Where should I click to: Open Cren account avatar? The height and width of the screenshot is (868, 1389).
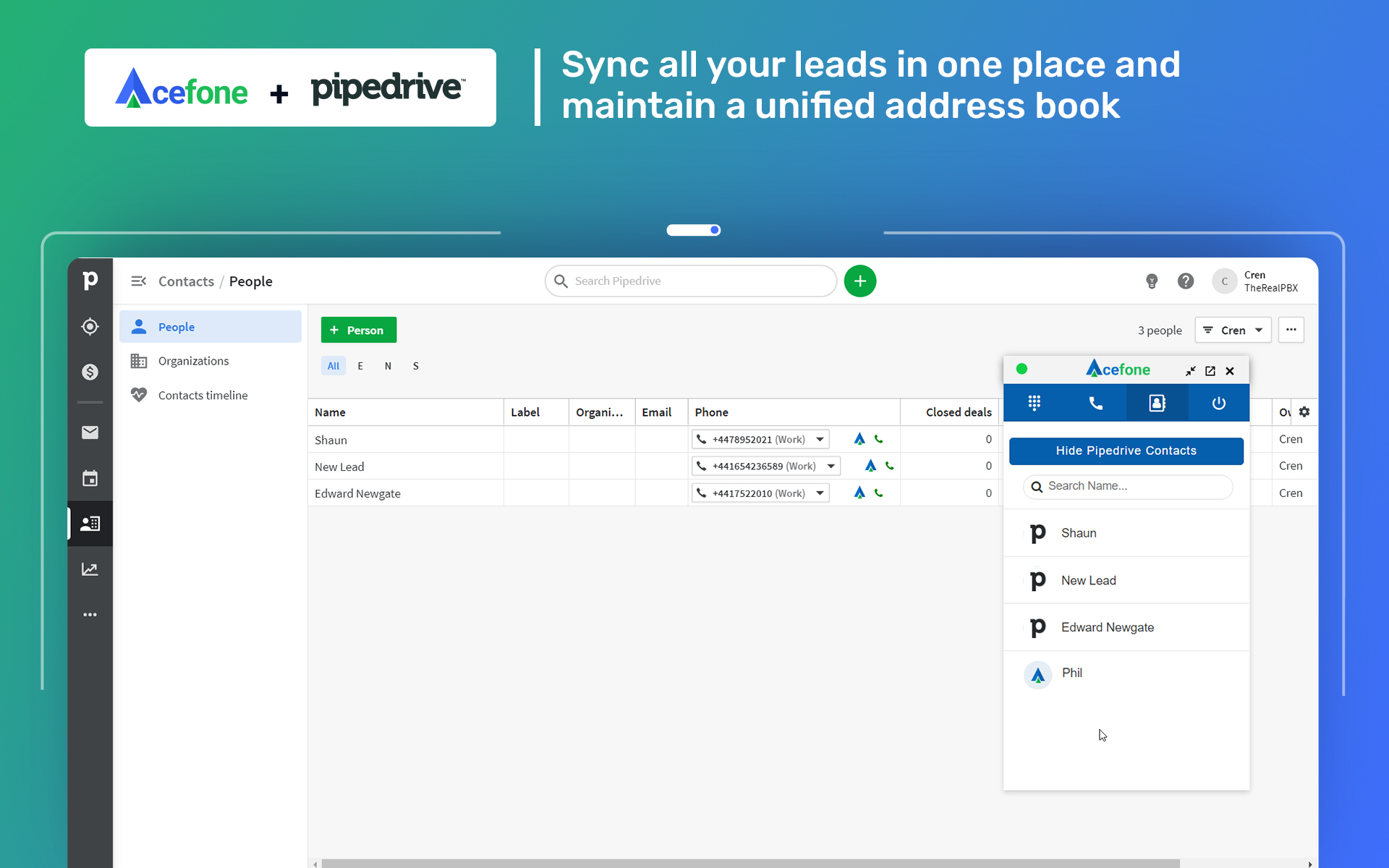point(1224,281)
